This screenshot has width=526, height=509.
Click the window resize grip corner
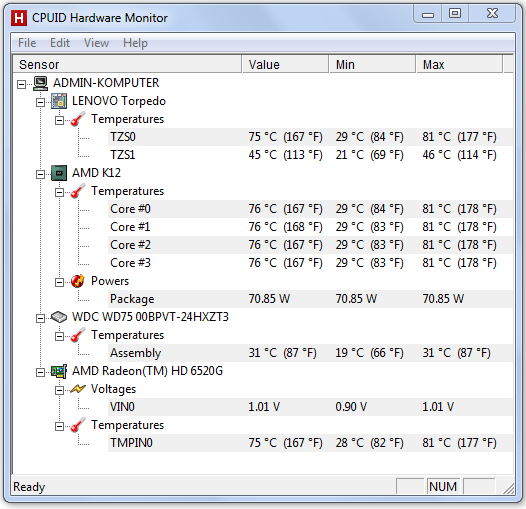coord(509,488)
